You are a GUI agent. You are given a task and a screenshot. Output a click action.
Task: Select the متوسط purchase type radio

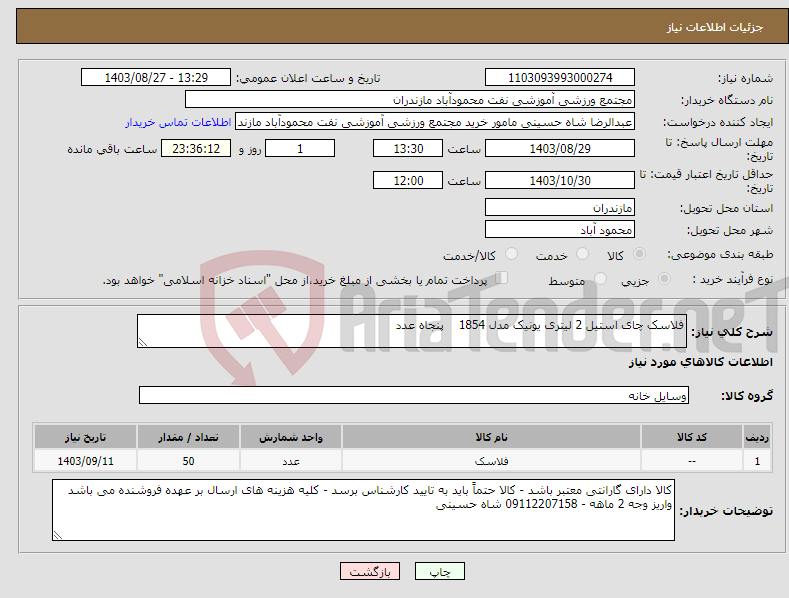point(600,278)
